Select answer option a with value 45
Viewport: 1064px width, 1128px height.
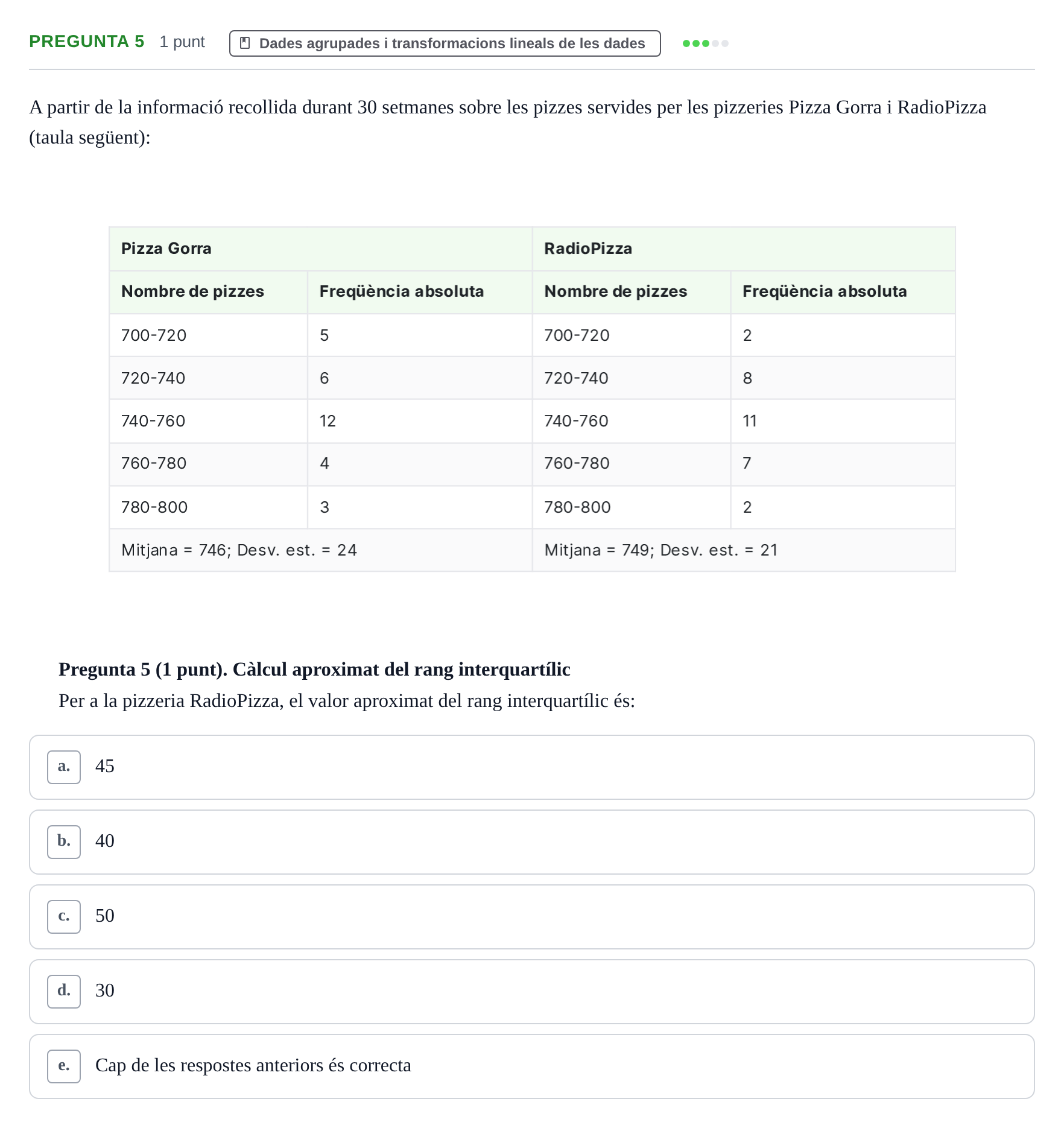[x=531, y=767]
